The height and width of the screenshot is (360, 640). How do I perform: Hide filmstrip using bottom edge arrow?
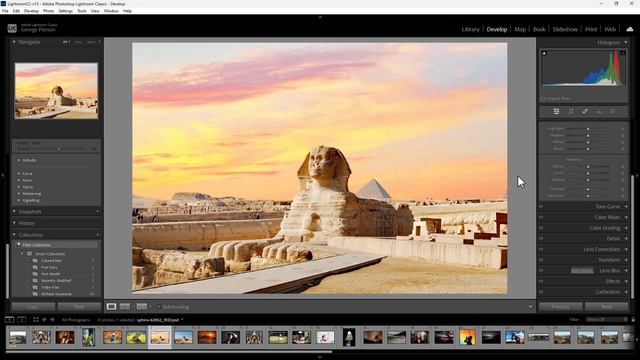tap(320, 357)
